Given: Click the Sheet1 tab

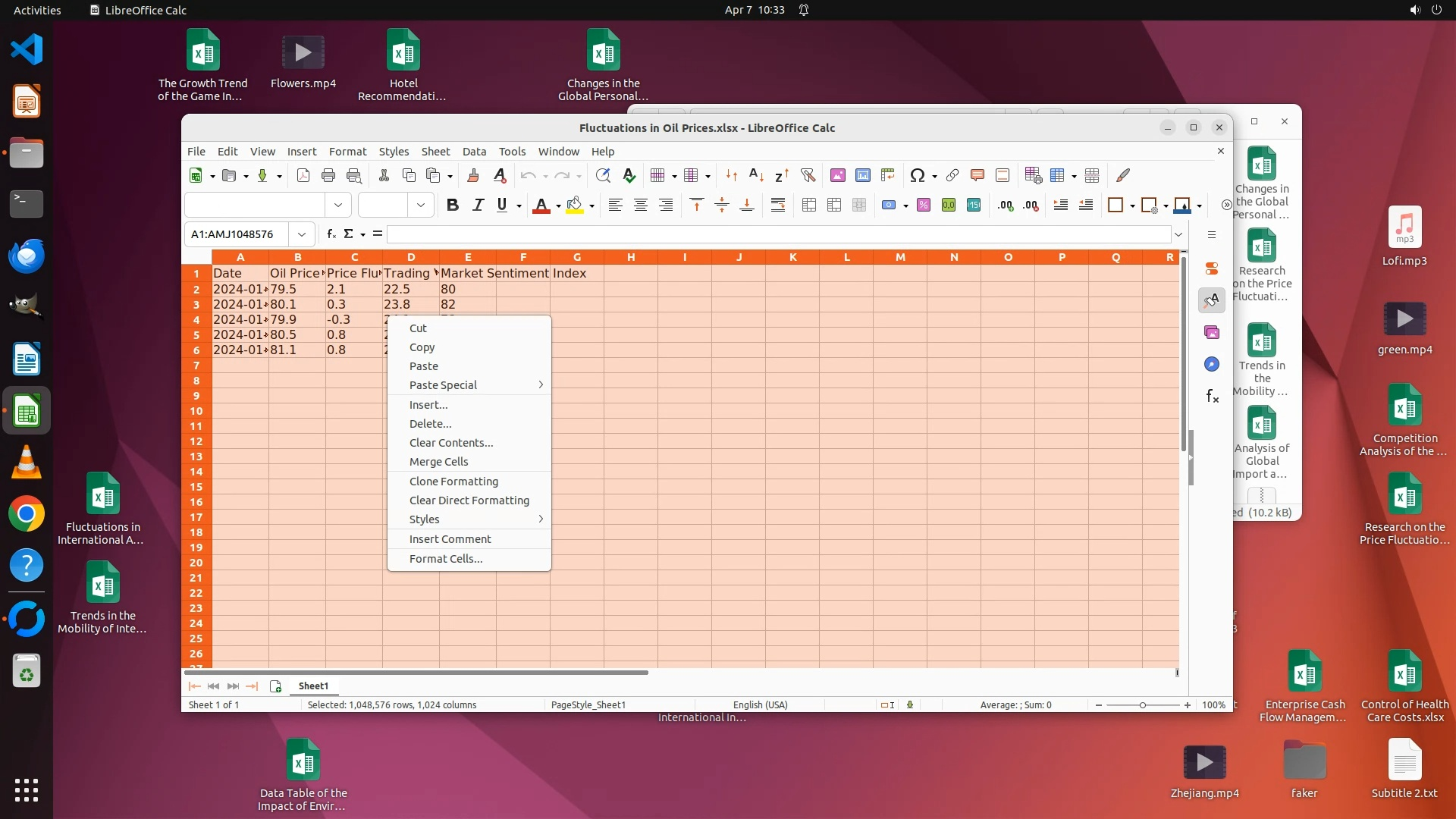Looking at the screenshot, I should [313, 686].
